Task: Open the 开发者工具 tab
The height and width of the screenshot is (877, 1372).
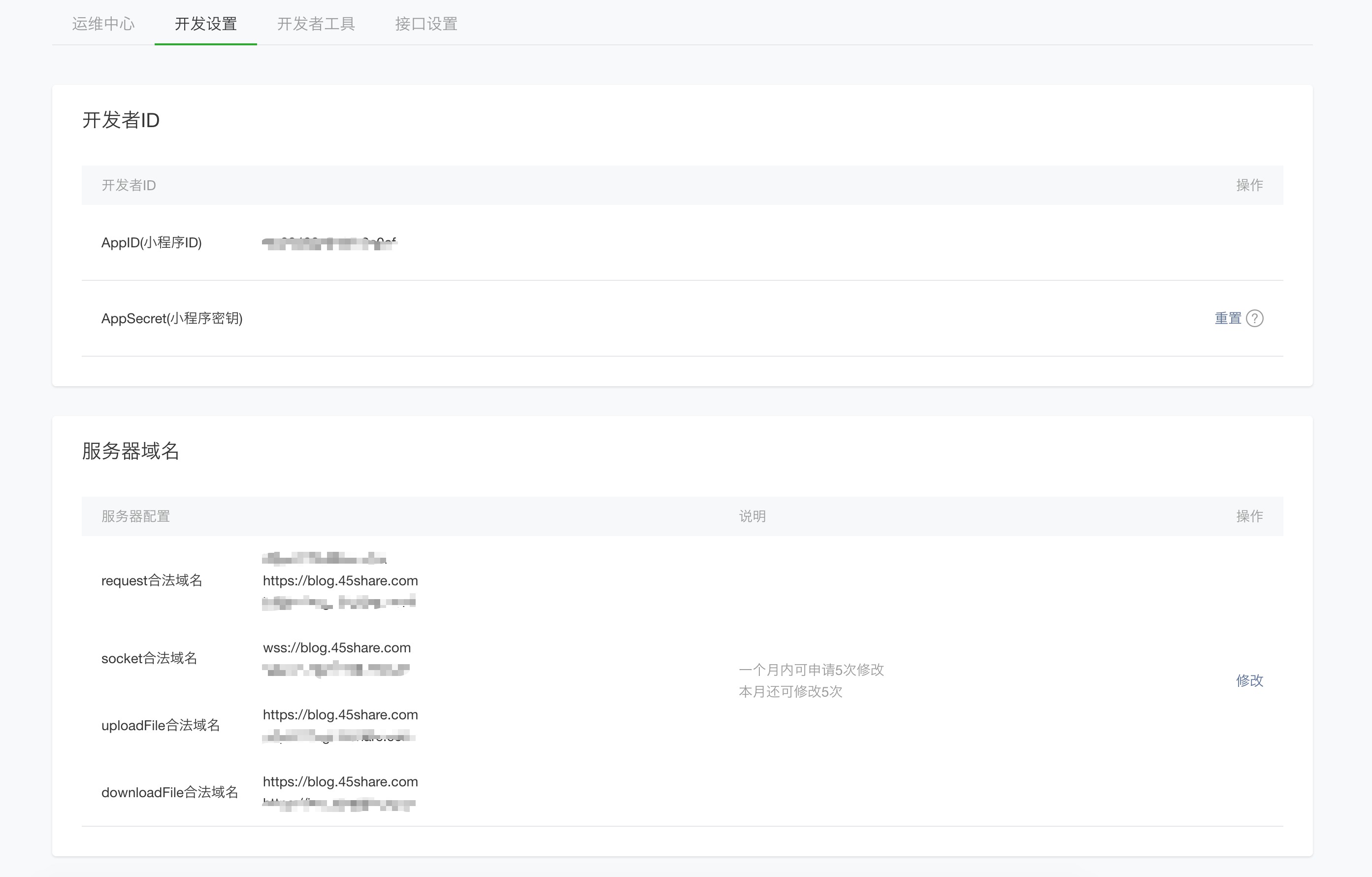Action: 316,24
